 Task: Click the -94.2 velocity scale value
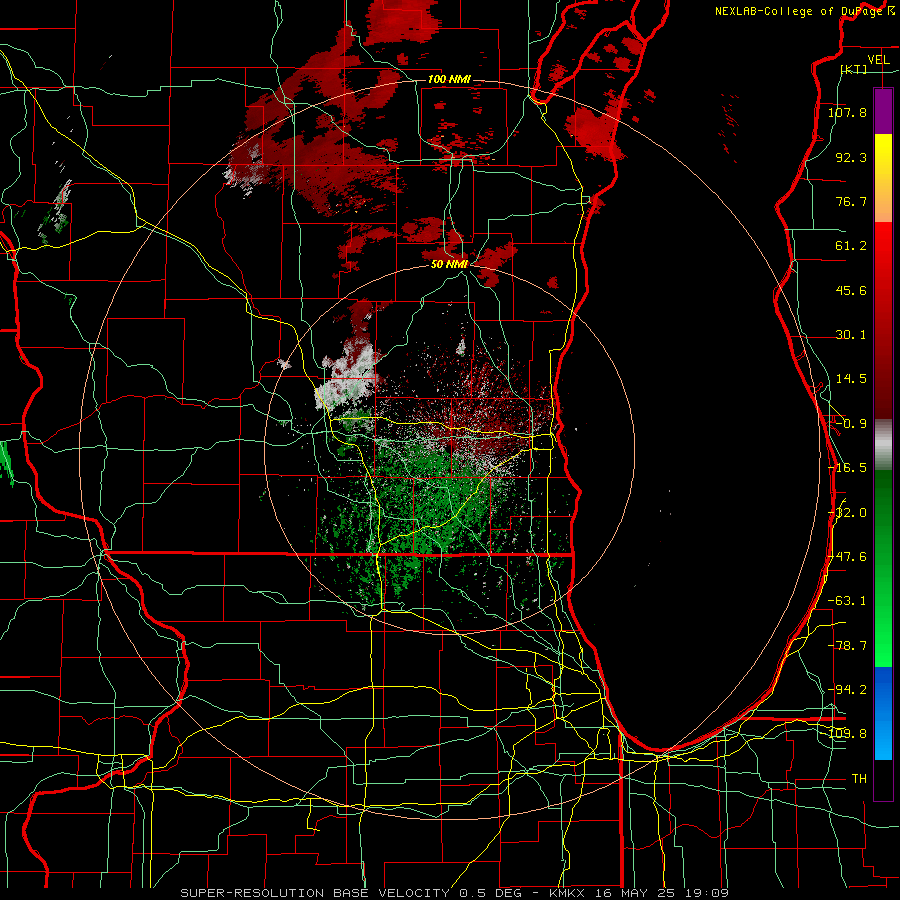(847, 689)
